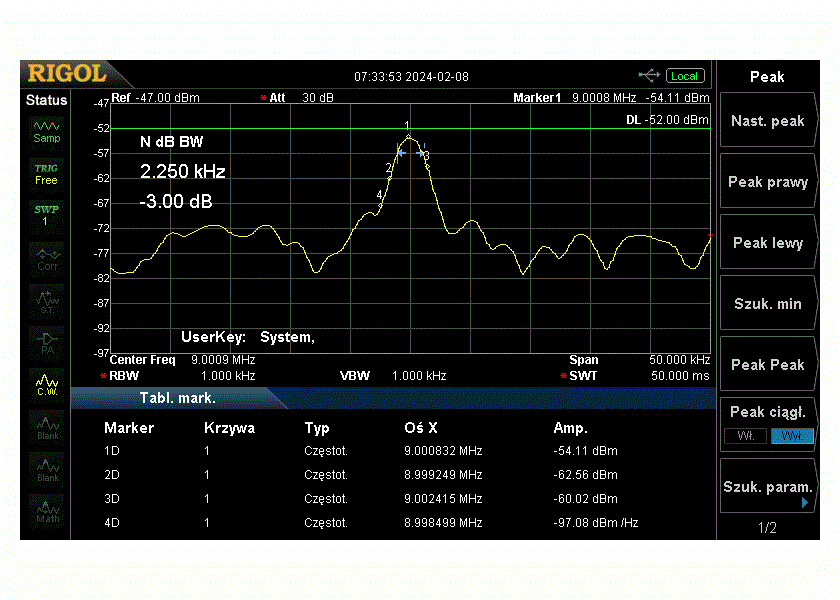This screenshot has width=840, height=600.
Task: Click the Math trace status icon
Action: coord(46,512)
